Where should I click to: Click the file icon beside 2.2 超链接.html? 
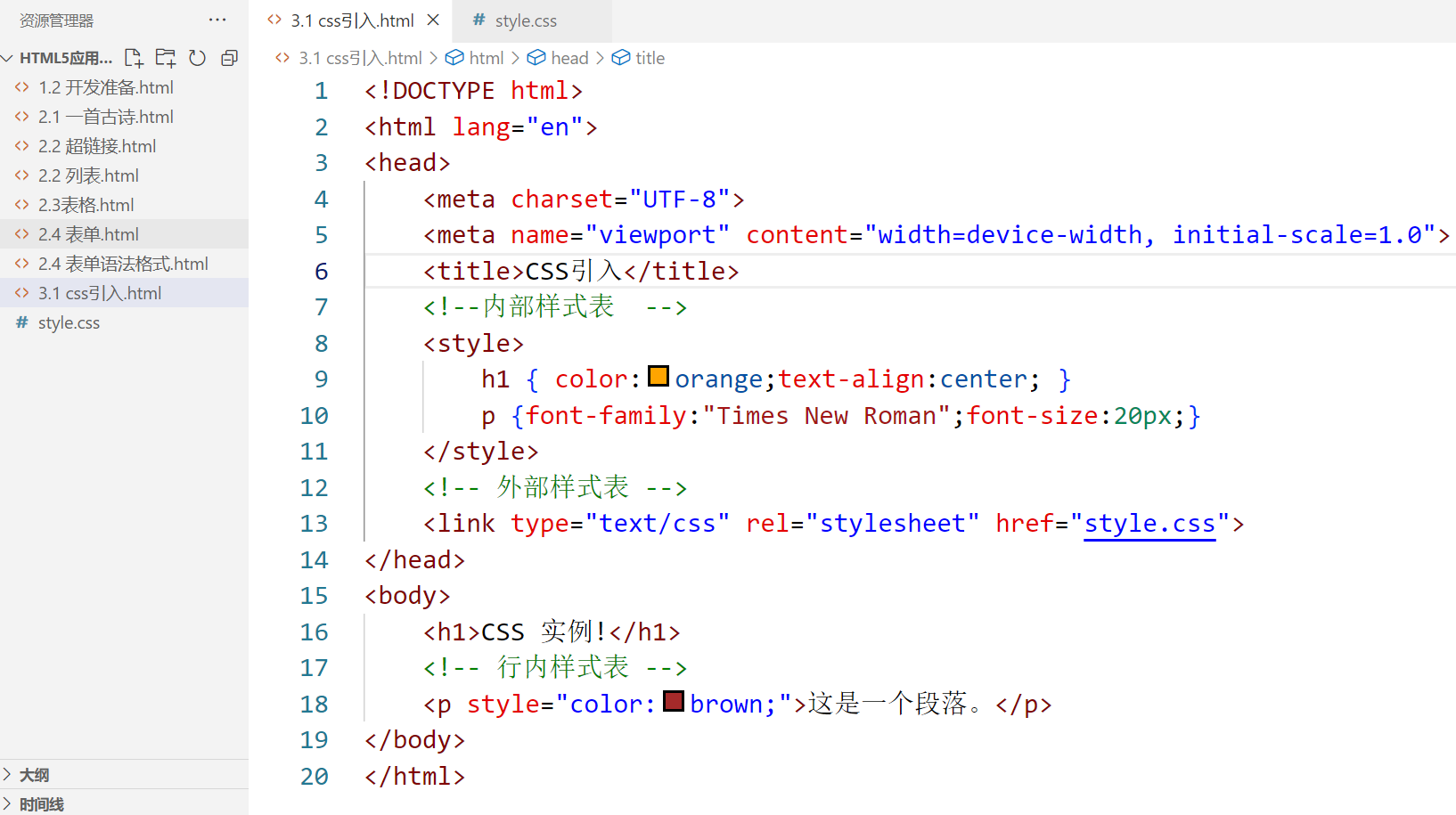pos(22,146)
